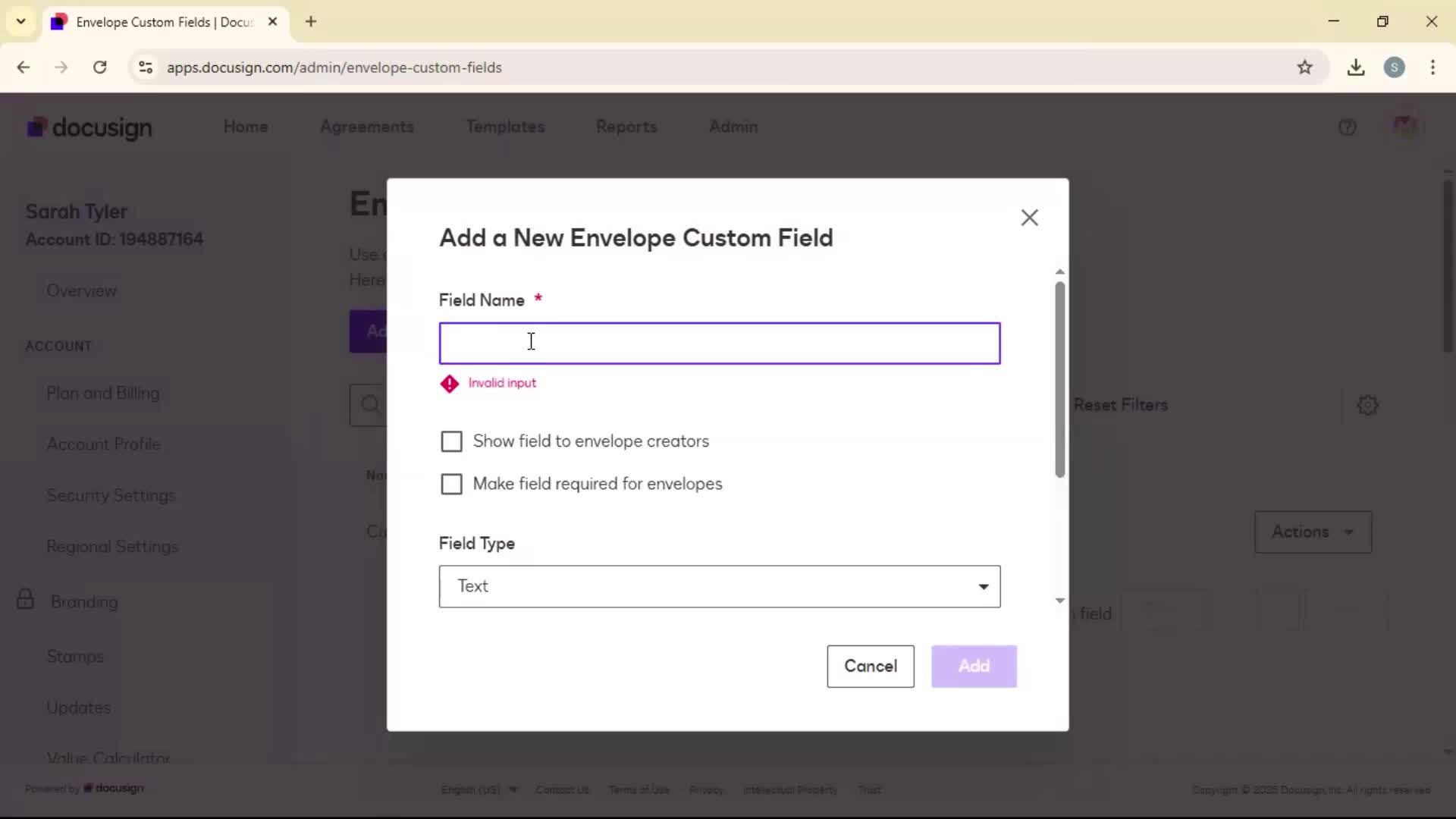Open the user profile avatar
The width and height of the screenshot is (1456, 819).
pyautogui.click(x=1405, y=126)
